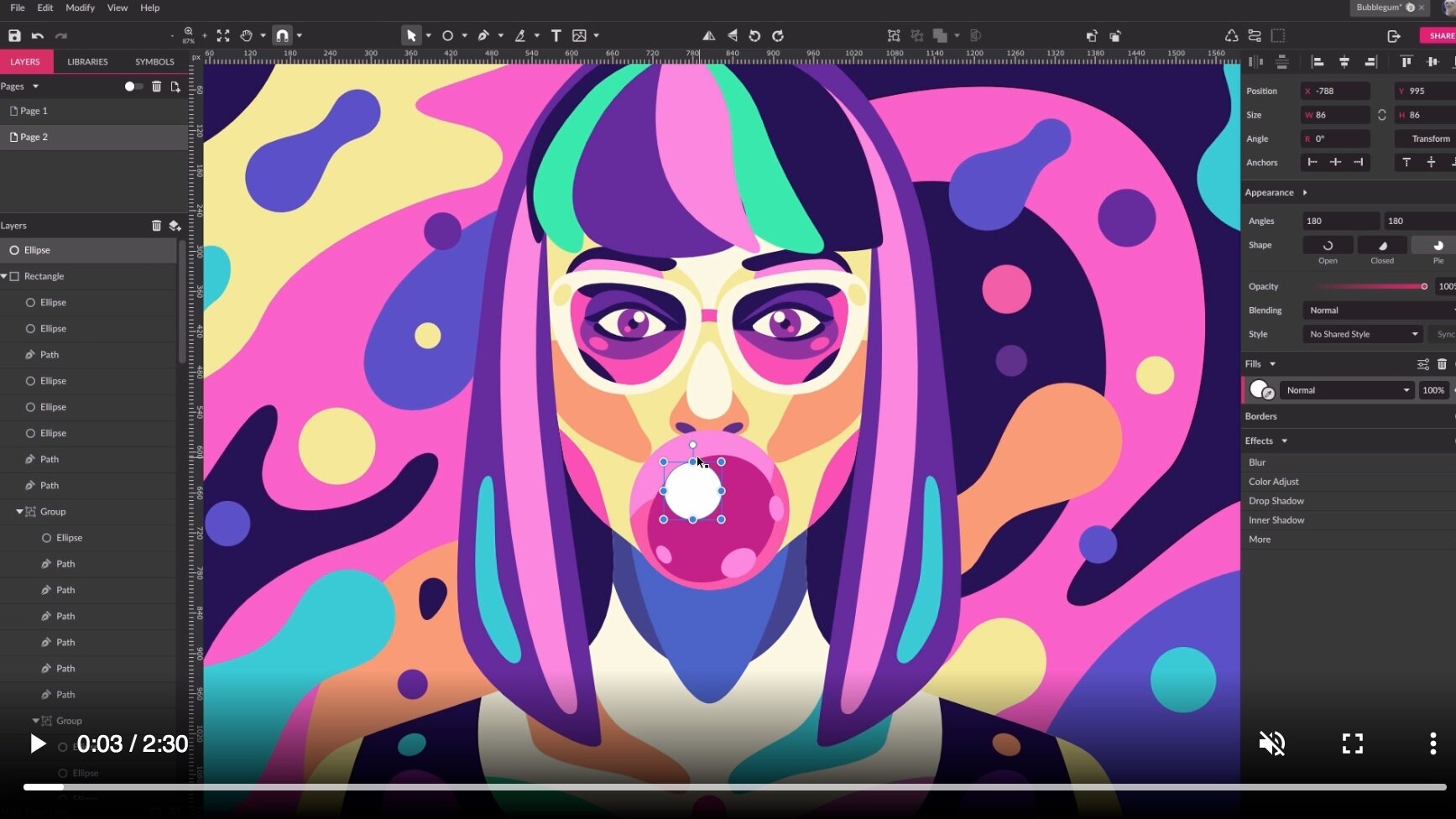Screen dimensions: 1456x819
Task: Select the Text tool
Action: click(x=556, y=35)
